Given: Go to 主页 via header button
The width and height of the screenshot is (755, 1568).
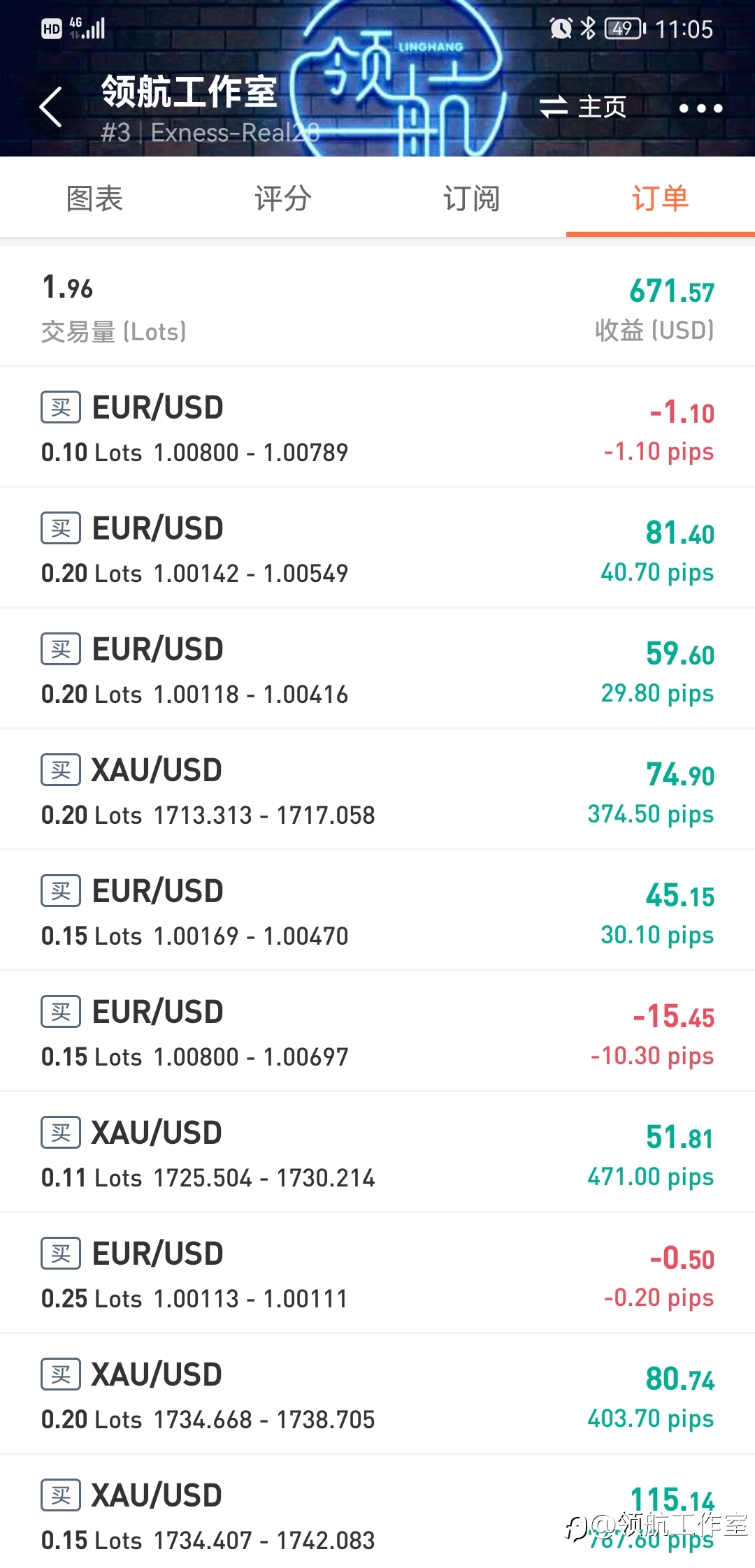Looking at the screenshot, I should (583, 107).
